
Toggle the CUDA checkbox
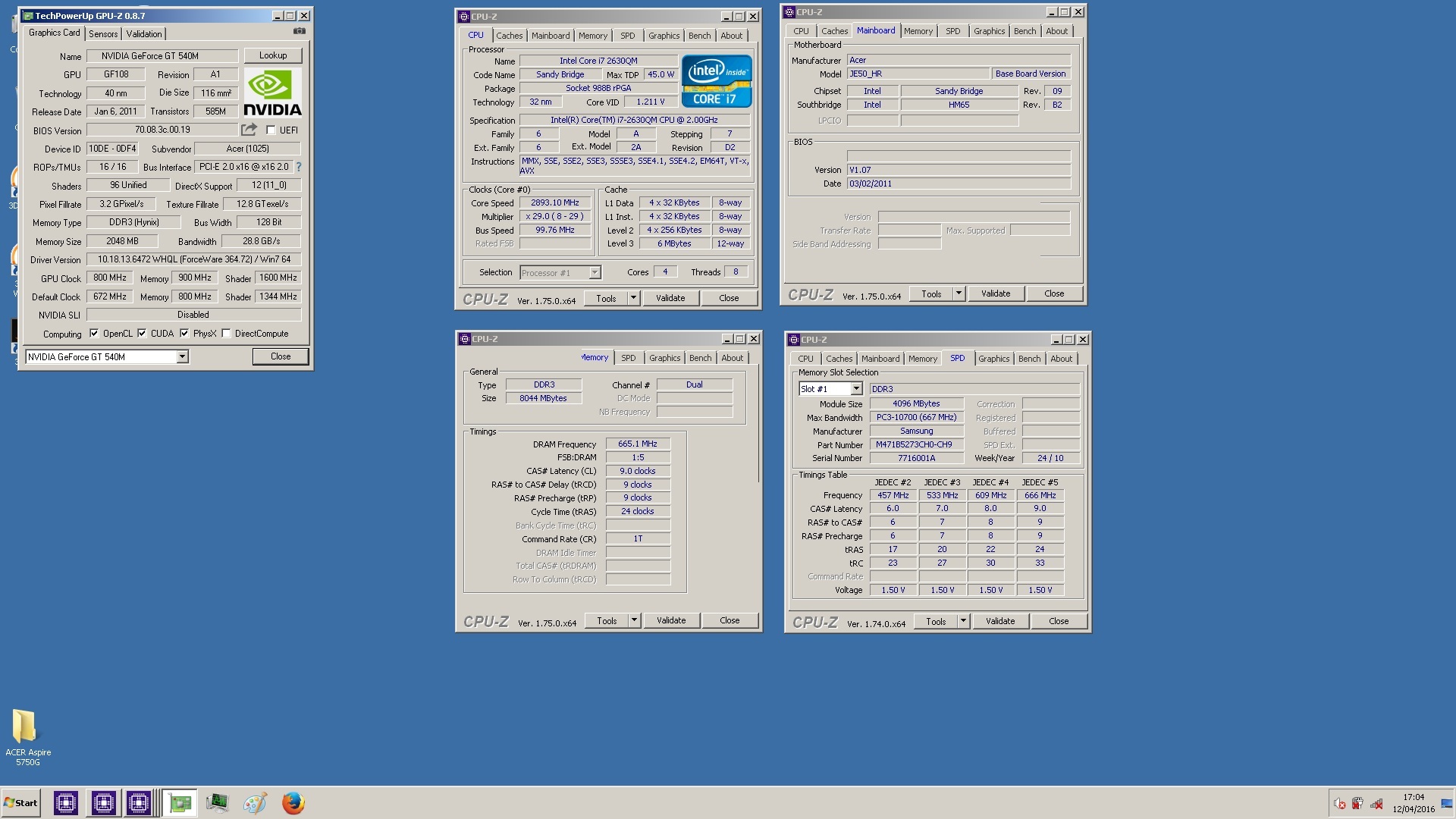coord(142,334)
